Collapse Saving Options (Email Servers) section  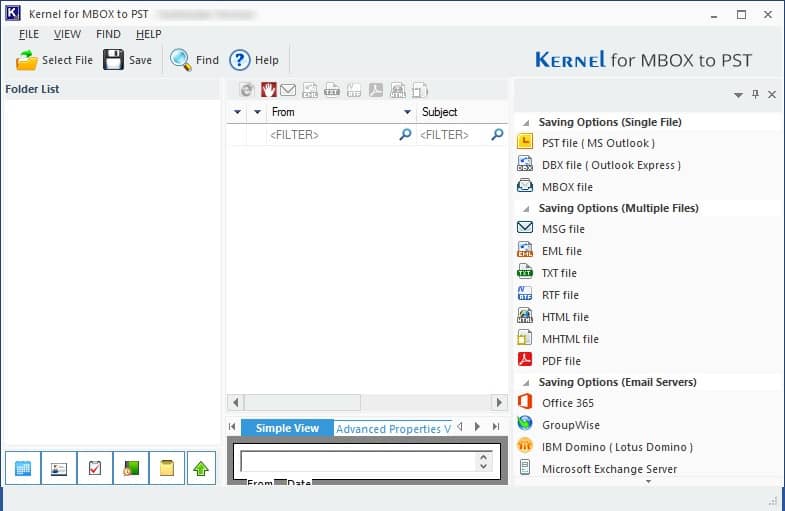[526, 383]
